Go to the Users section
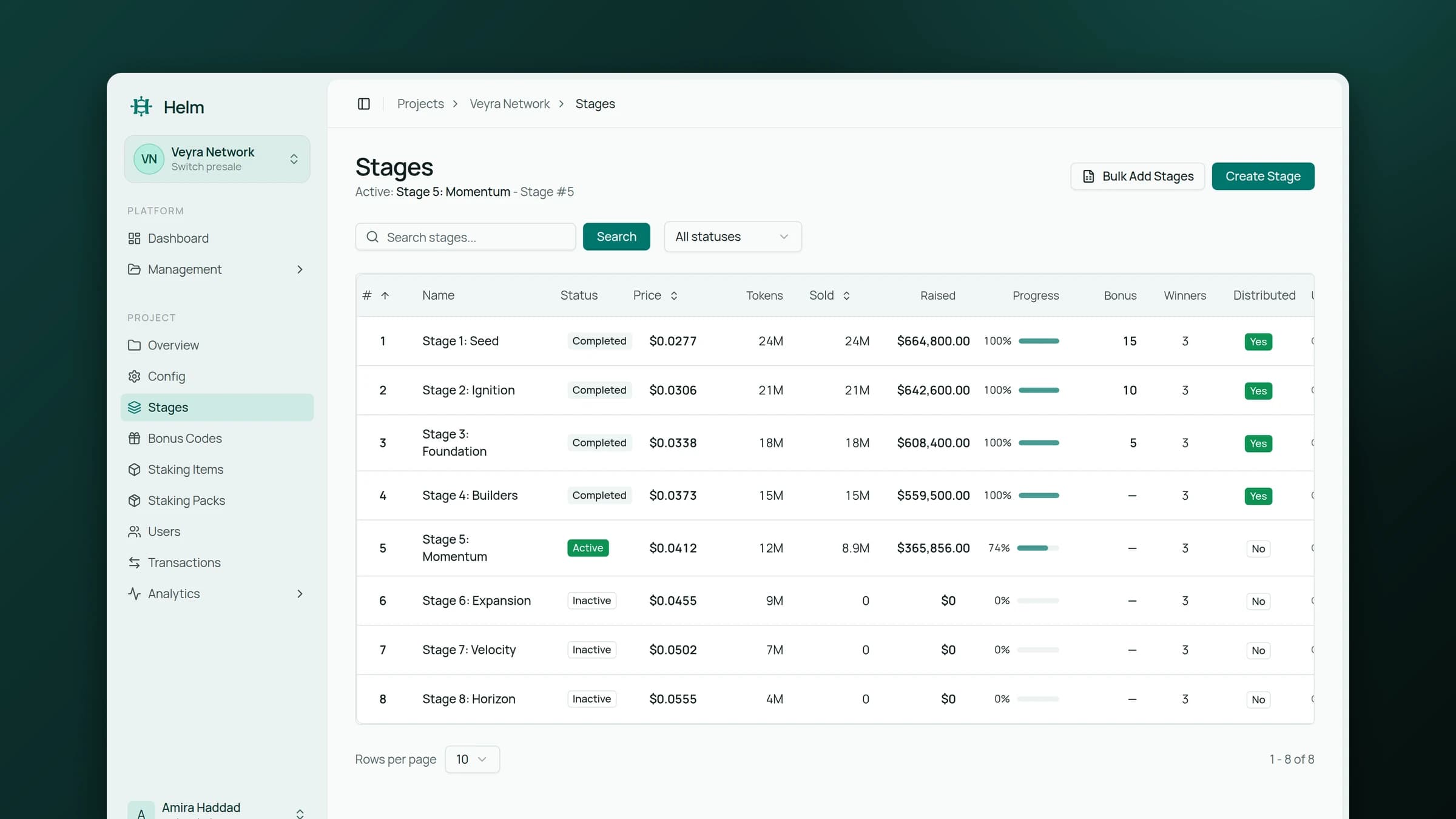 pyautogui.click(x=217, y=531)
